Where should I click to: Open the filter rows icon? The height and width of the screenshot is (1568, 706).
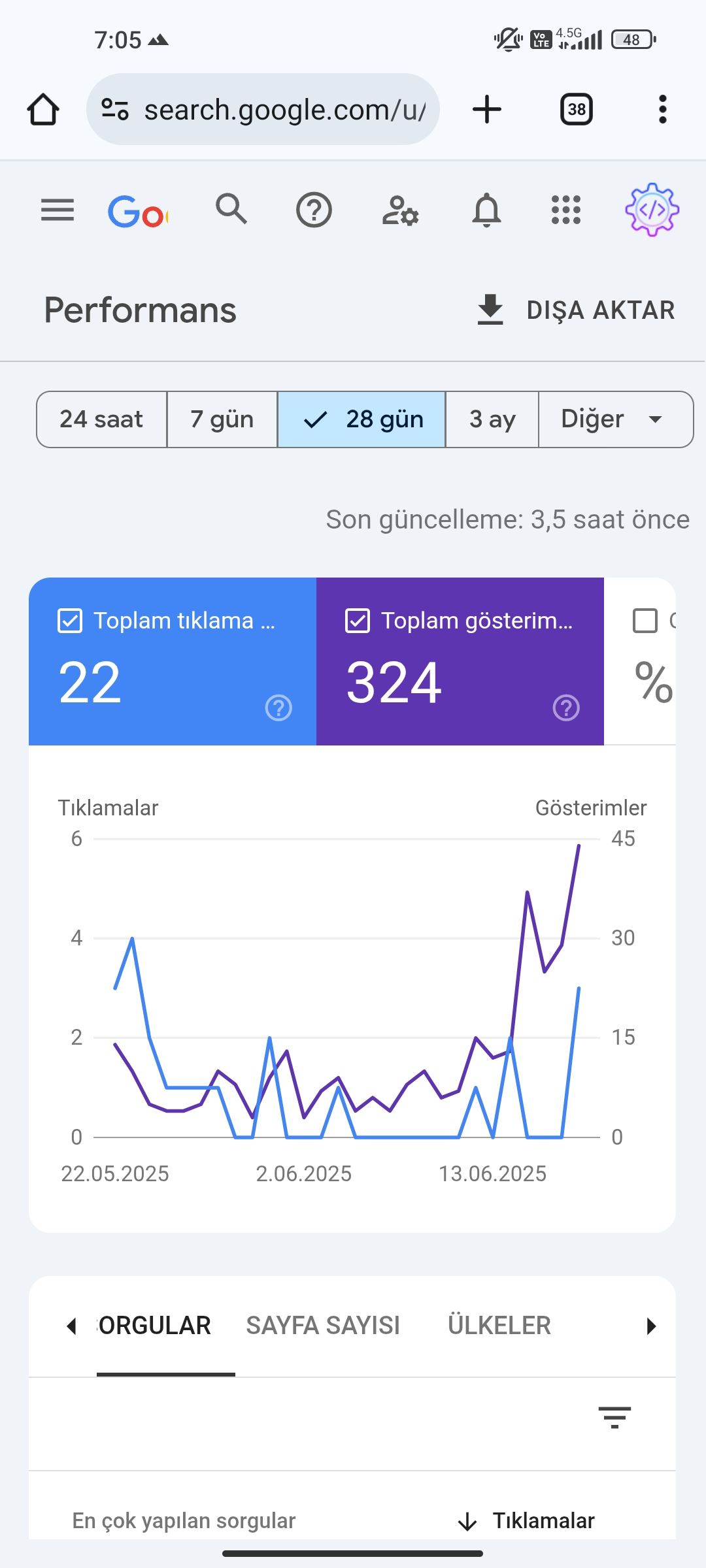pyautogui.click(x=614, y=1417)
